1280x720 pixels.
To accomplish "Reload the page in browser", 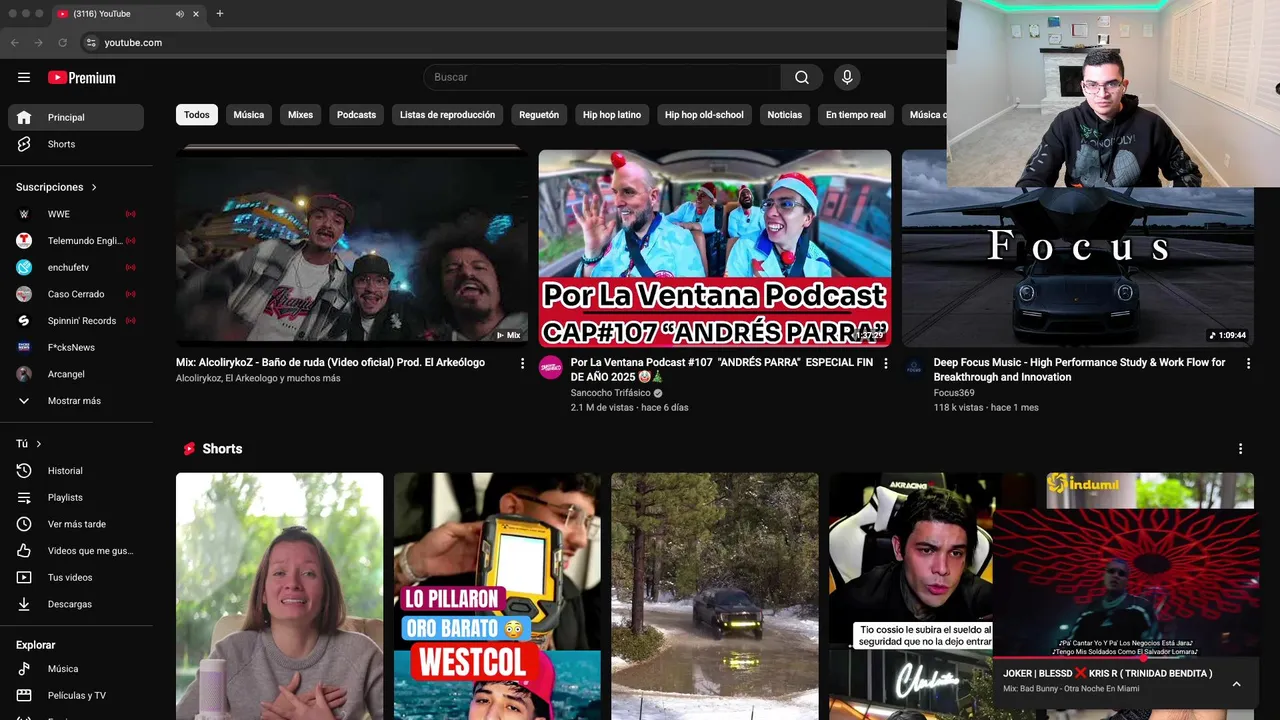I will pos(62,43).
